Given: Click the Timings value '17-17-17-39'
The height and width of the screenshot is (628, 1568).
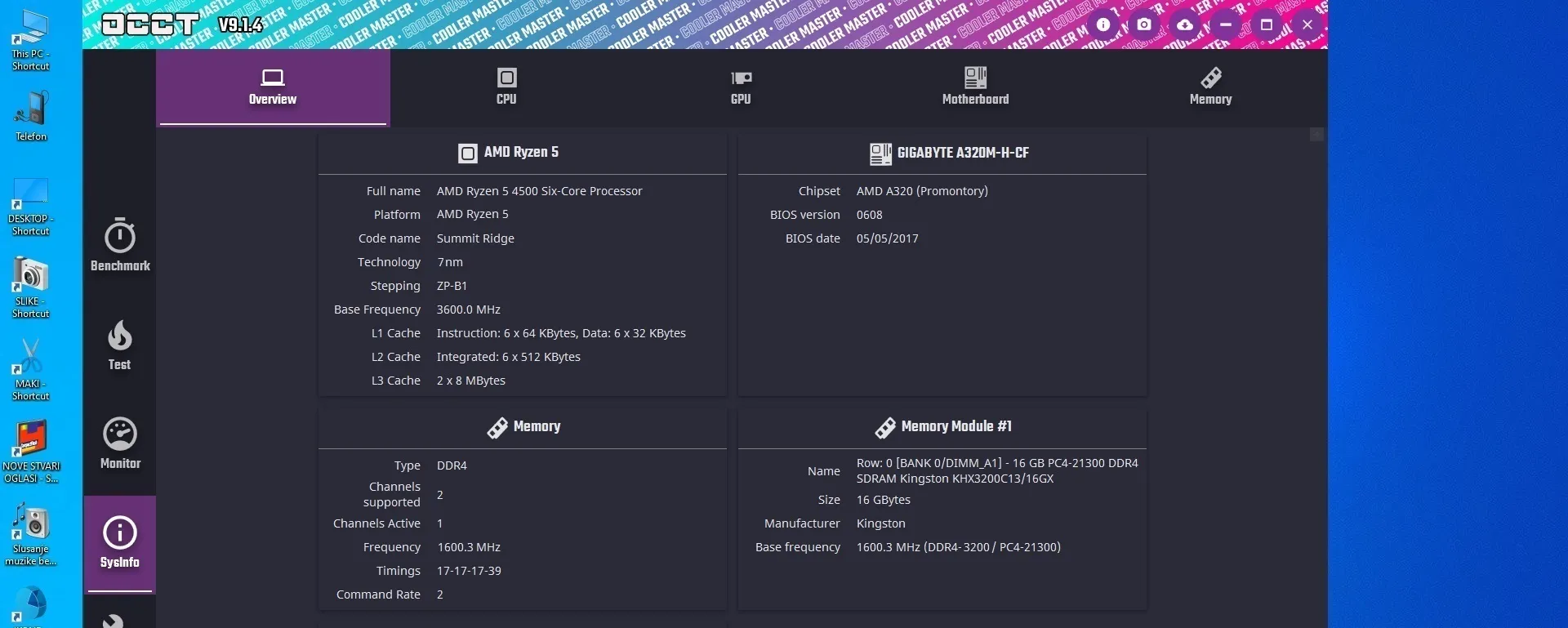Looking at the screenshot, I should [469, 571].
